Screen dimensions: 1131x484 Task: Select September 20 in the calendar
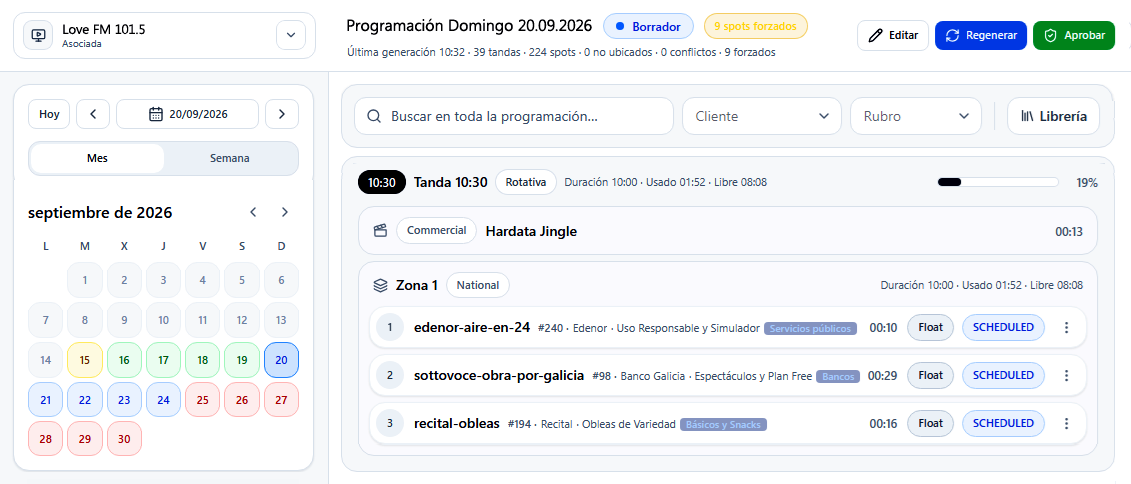pos(281,360)
